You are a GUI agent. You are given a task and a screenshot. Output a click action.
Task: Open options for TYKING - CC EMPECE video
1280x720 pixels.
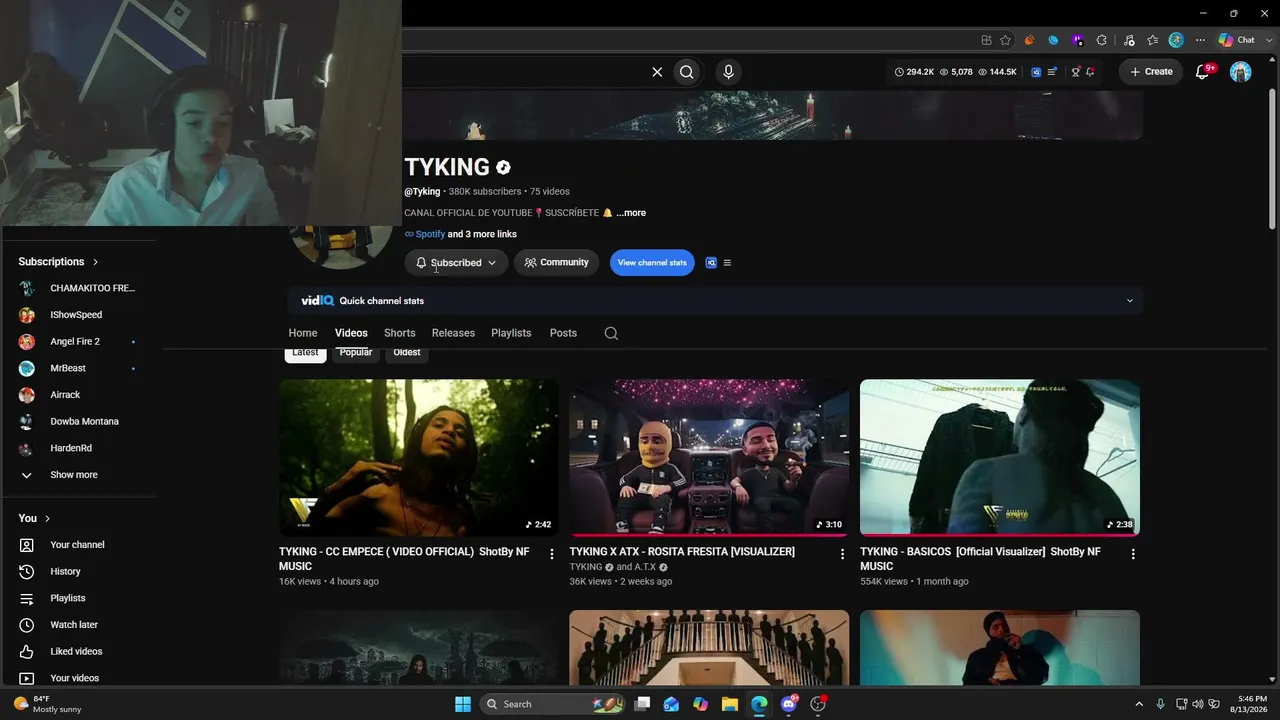point(551,554)
